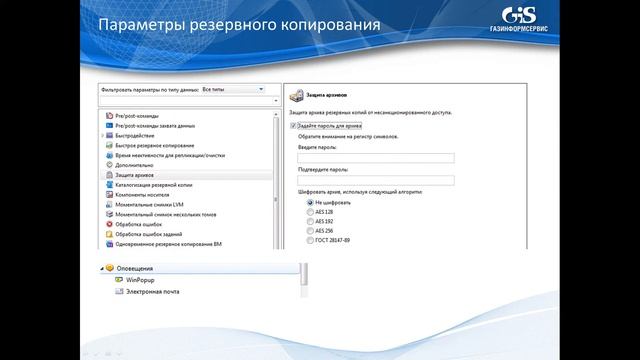The width and height of the screenshot is (640, 360).
Task: Select Каталогизация резервной копии text
Action: coord(154,185)
